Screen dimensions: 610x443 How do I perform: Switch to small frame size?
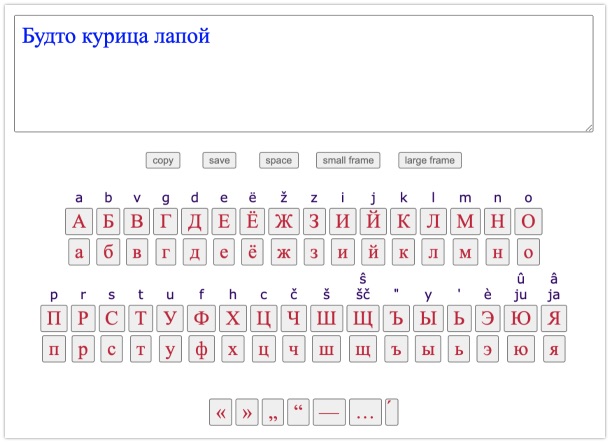click(x=348, y=160)
